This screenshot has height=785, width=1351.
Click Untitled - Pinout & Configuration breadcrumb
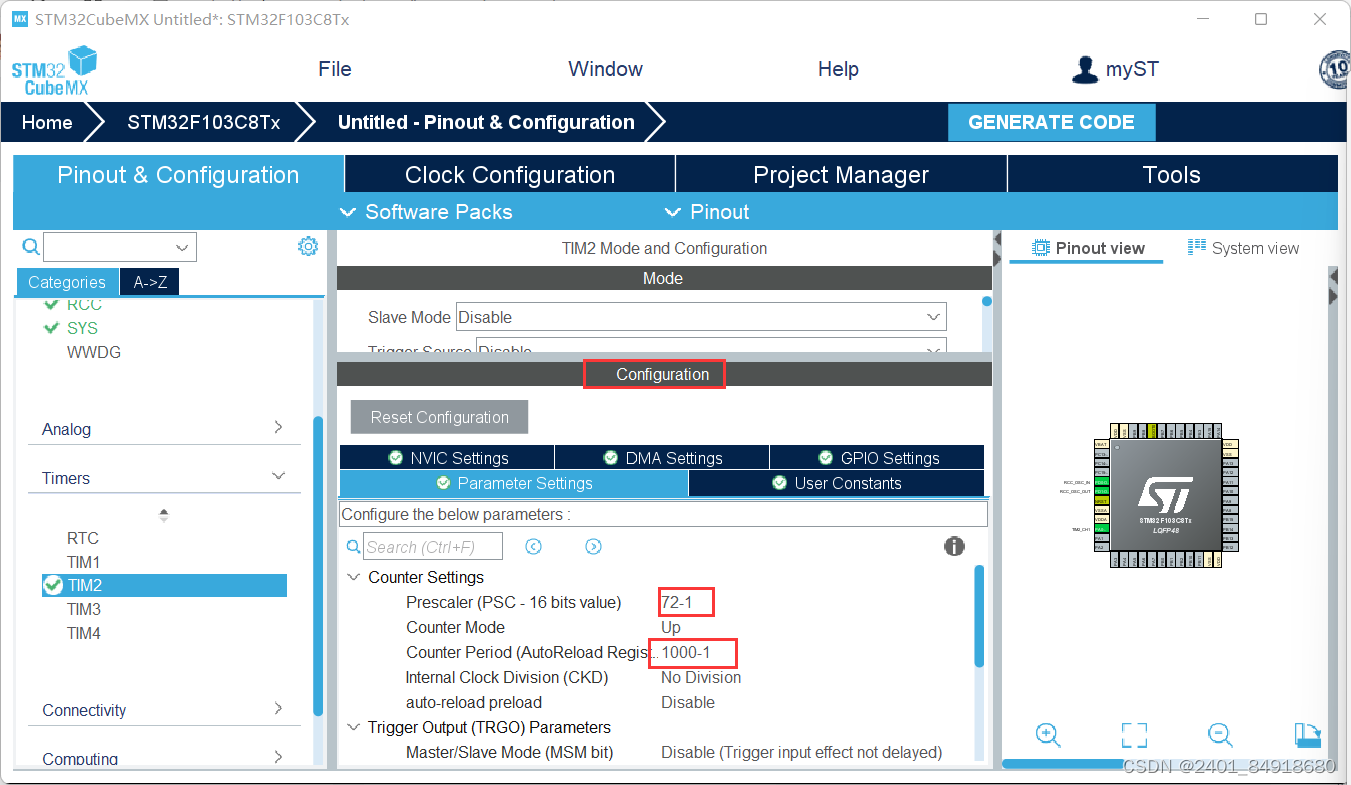coord(486,122)
